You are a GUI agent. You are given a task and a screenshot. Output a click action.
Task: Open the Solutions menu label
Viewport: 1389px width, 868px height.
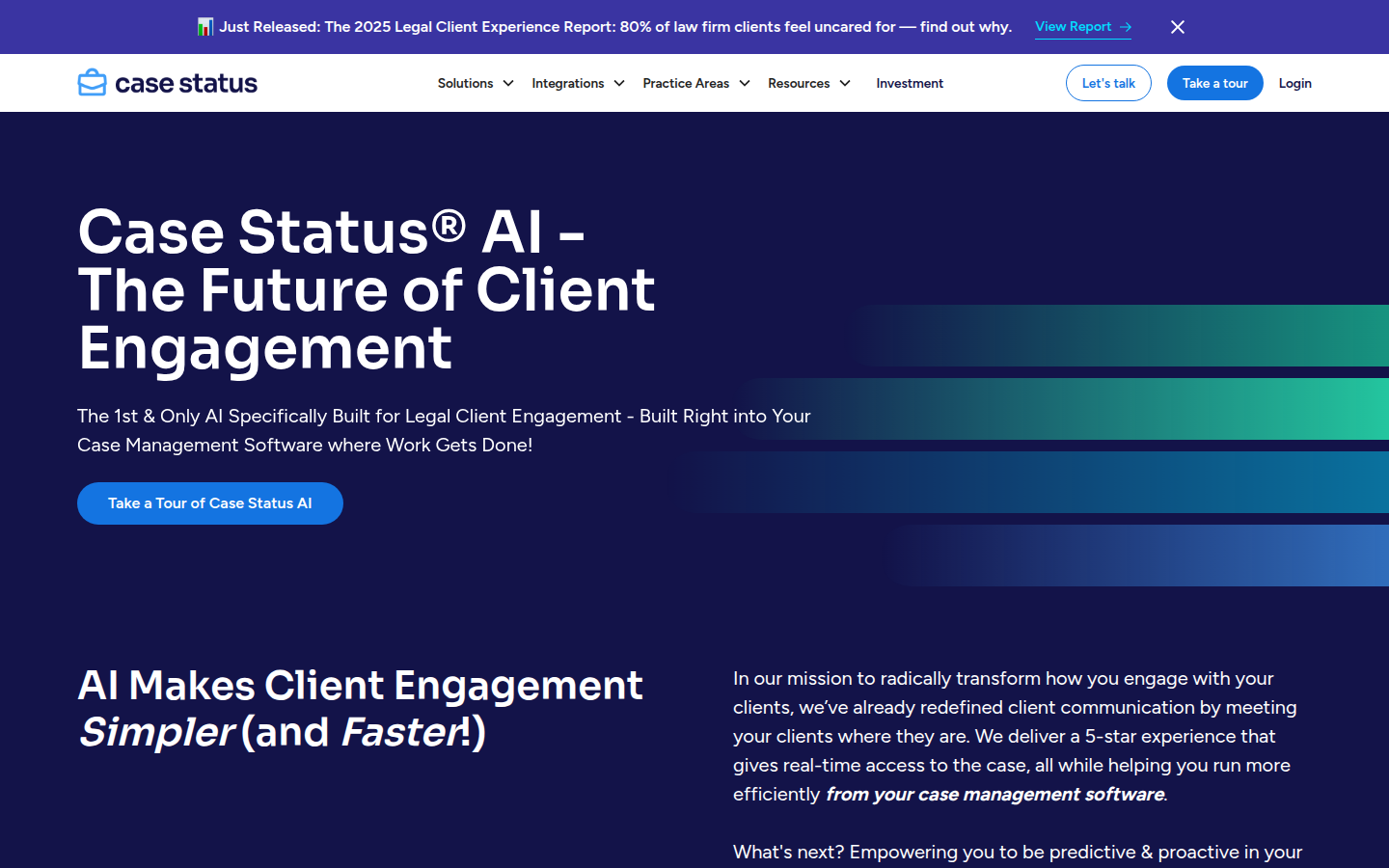coord(465,84)
